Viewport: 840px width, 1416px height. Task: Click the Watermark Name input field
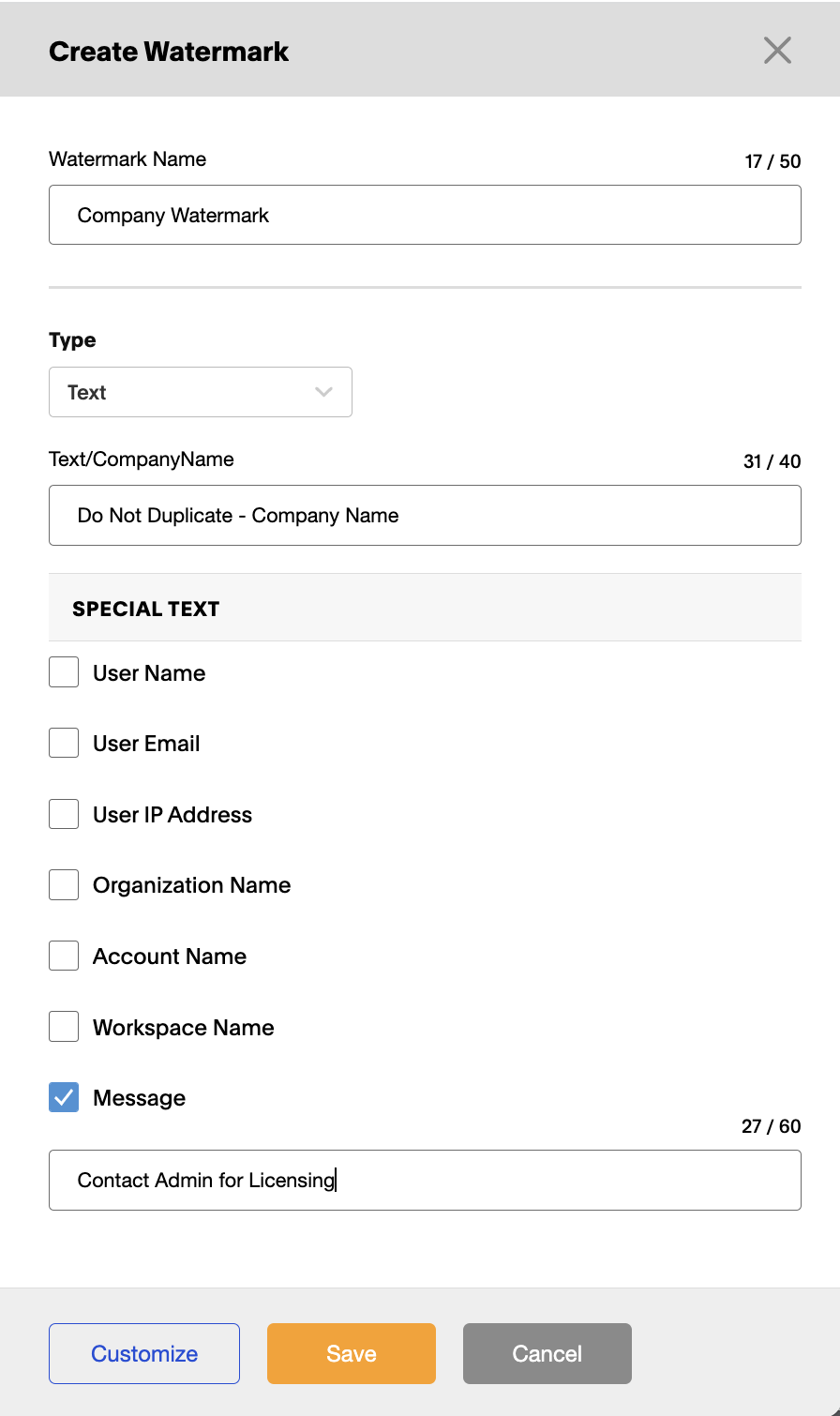click(x=425, y=215)
